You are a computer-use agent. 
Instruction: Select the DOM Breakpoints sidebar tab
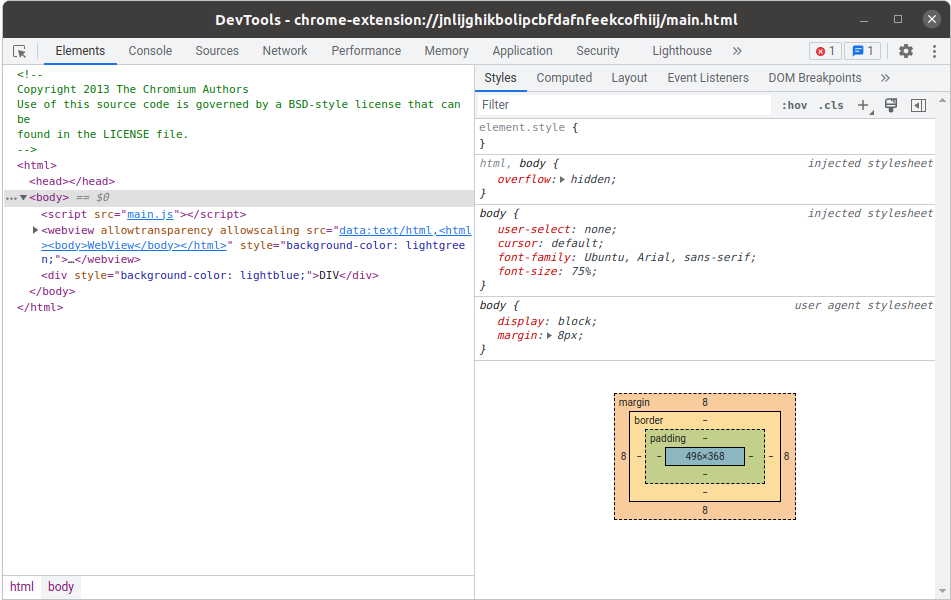815,78
